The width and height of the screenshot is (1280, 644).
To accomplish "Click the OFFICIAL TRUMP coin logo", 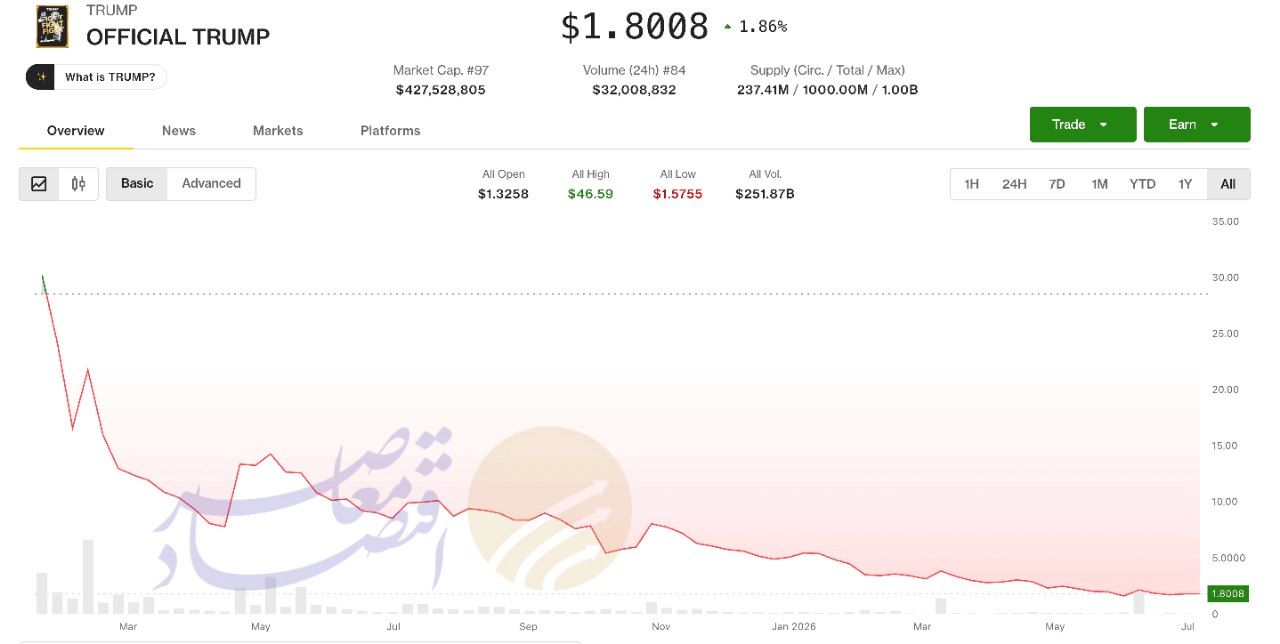I will pyautogui.click(x=52, y=27).
